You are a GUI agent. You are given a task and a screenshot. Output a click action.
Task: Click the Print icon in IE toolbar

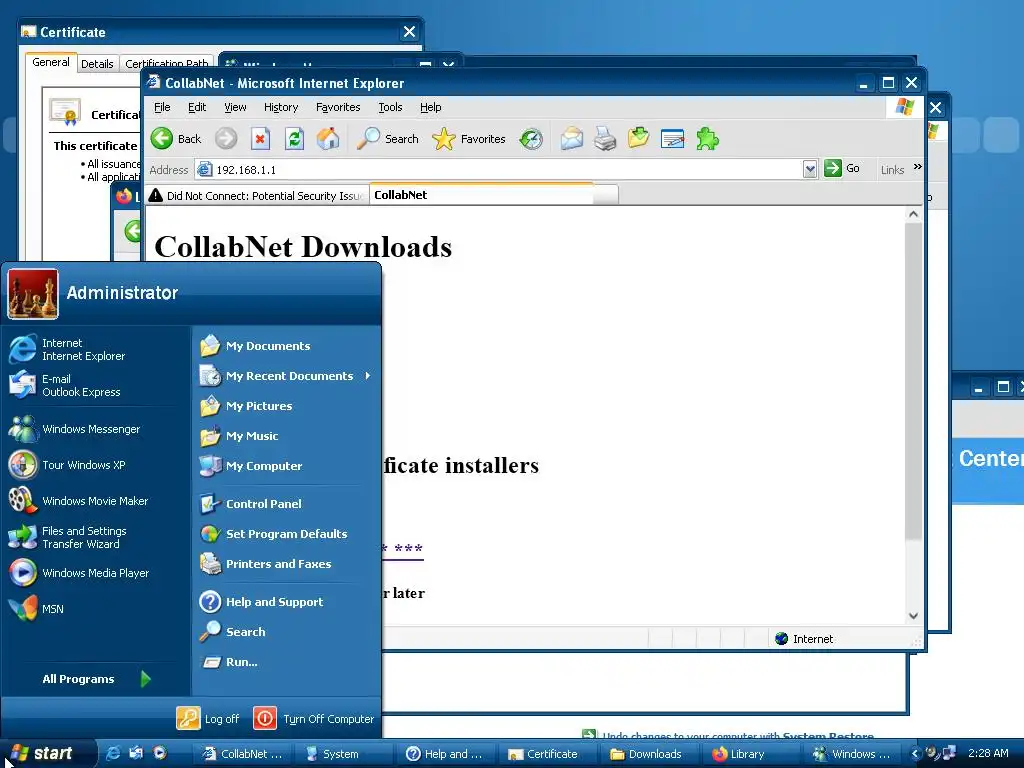click(x=605, y=138)
